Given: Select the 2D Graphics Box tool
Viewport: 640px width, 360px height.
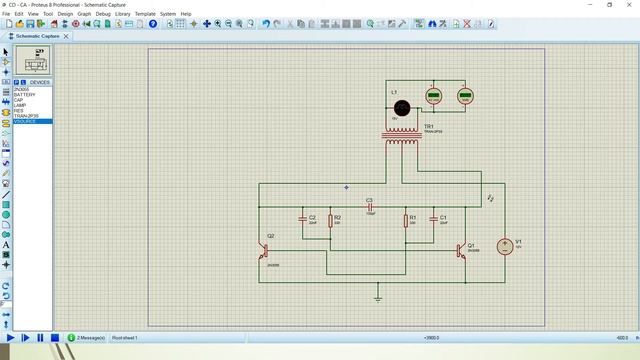Looking at the screenshot, I should pyautogui.click(x=6, y=204).
